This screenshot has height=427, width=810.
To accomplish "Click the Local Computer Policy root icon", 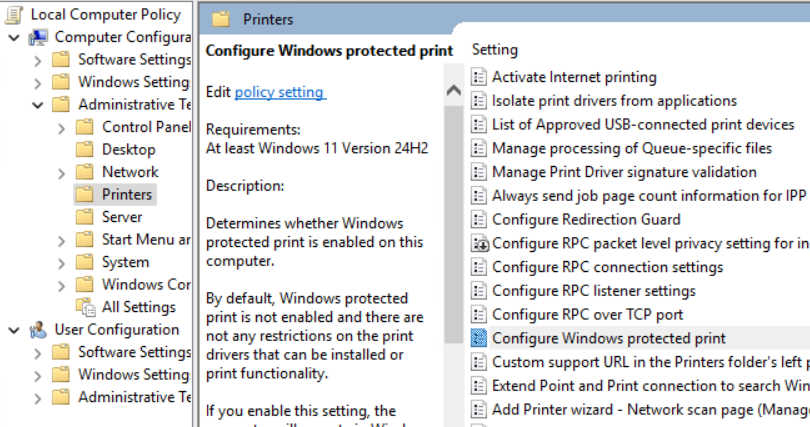I will 14,14.
